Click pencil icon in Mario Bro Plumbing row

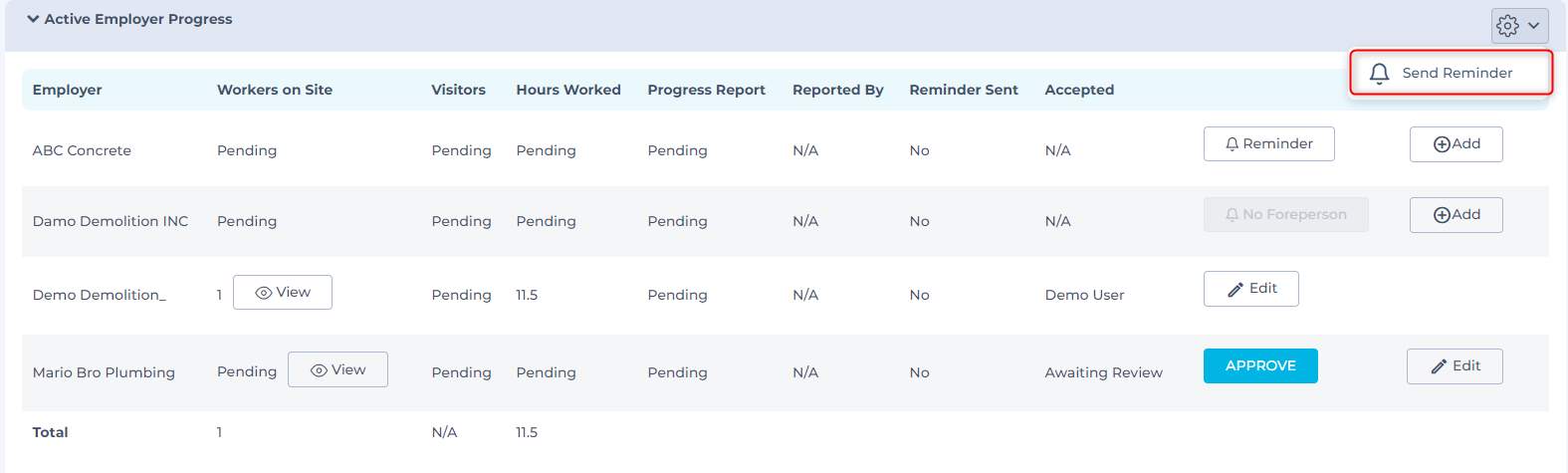coord(1439,366)
